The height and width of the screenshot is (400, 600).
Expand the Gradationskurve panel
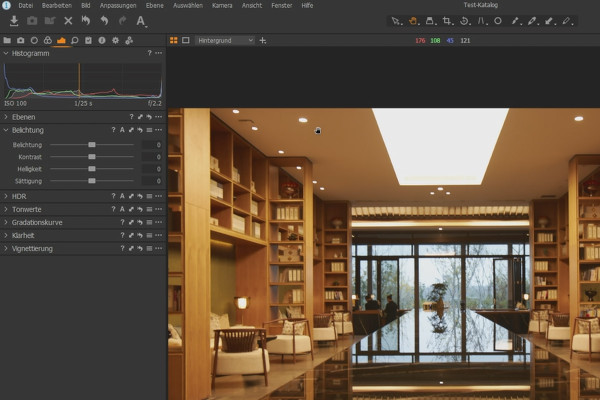6,222
